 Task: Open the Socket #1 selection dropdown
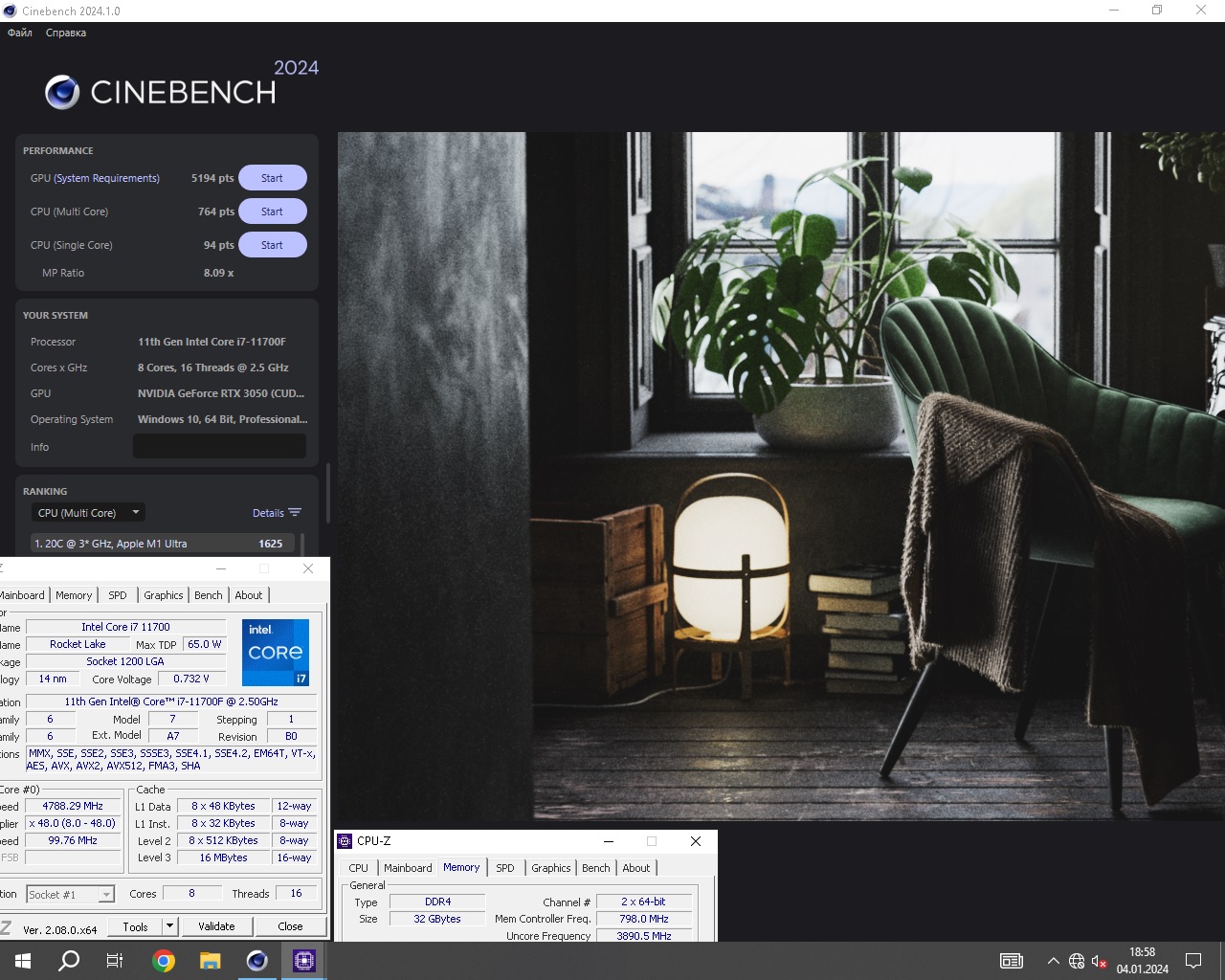70,894
